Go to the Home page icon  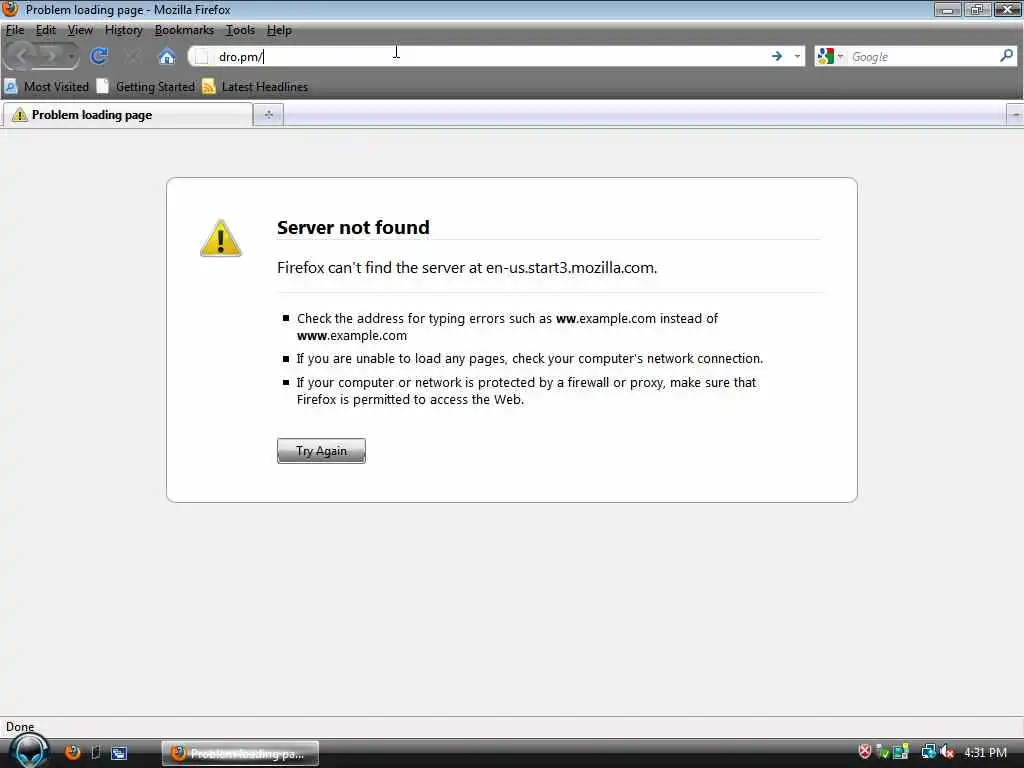click(167, 57)
